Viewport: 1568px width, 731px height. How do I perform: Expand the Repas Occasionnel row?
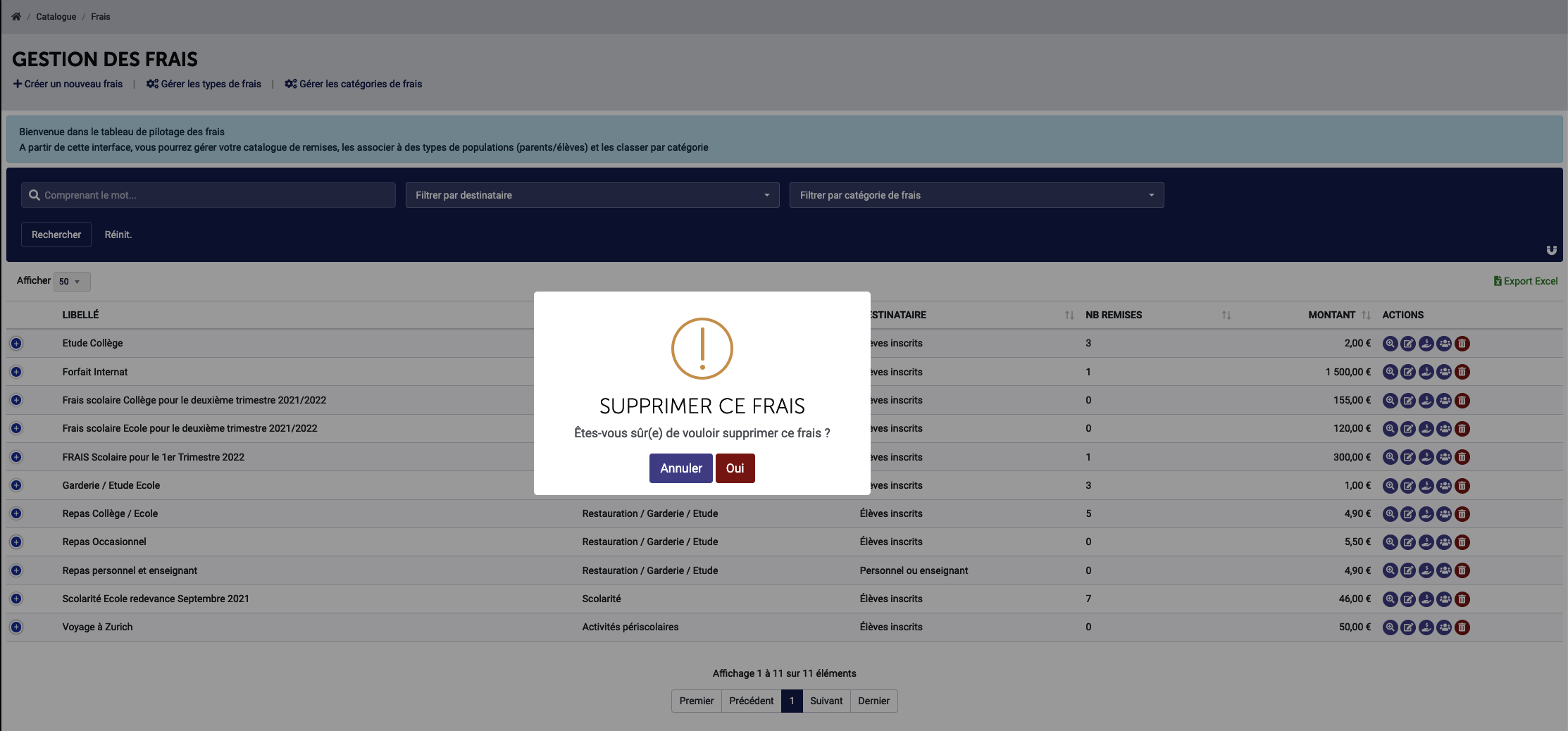pos(16,542)
